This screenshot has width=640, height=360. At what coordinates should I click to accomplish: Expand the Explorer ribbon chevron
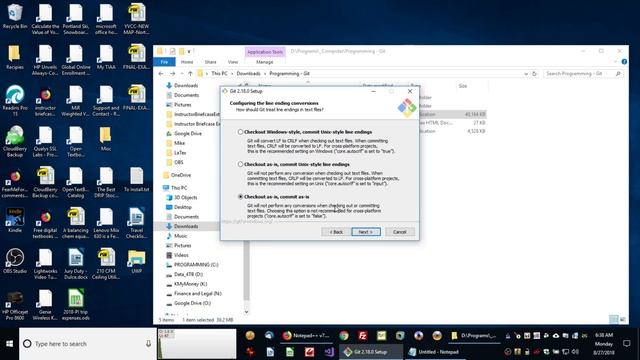(x=616, y=62)
